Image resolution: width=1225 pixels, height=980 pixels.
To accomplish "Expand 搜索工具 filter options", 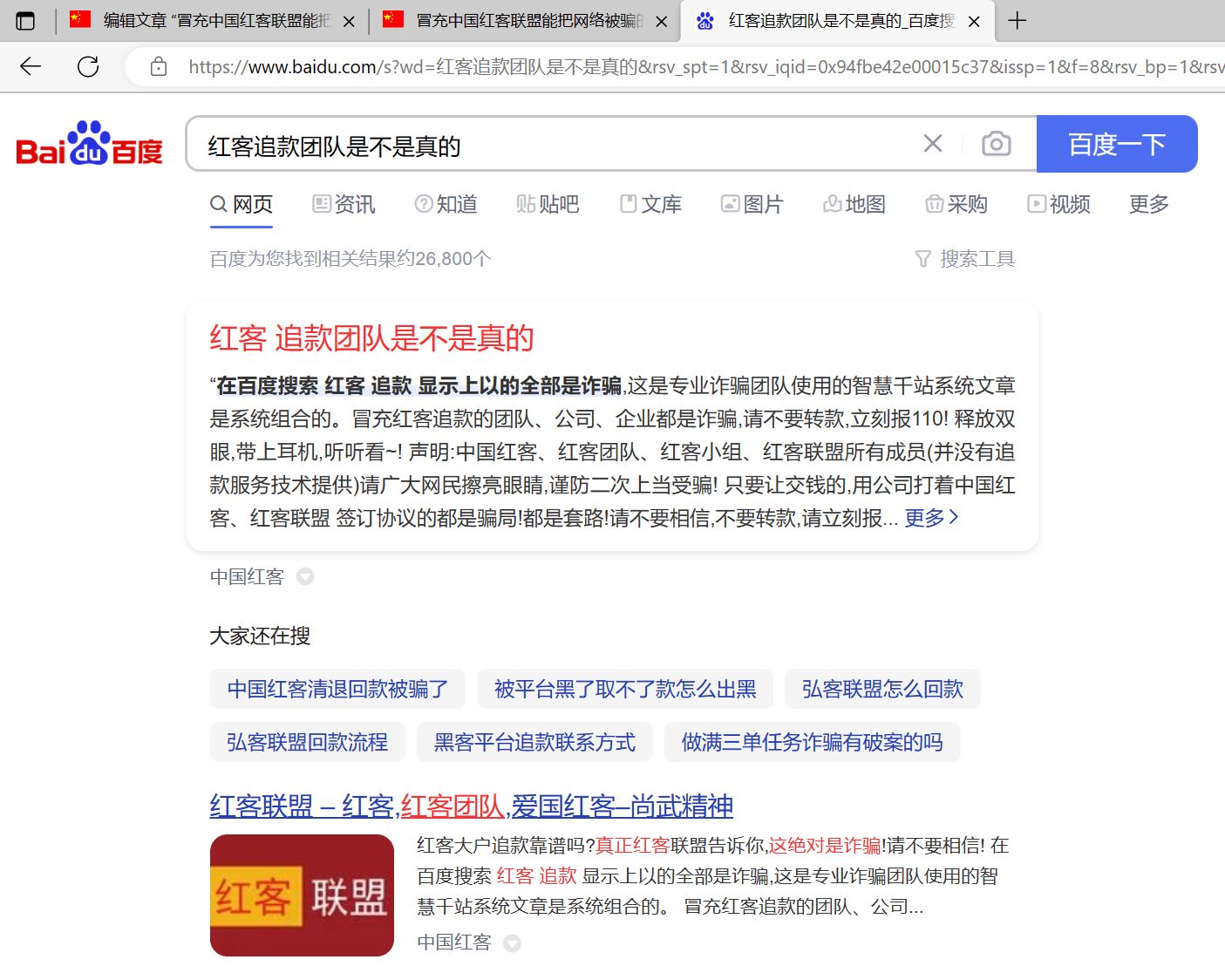I will coord(964,259).
